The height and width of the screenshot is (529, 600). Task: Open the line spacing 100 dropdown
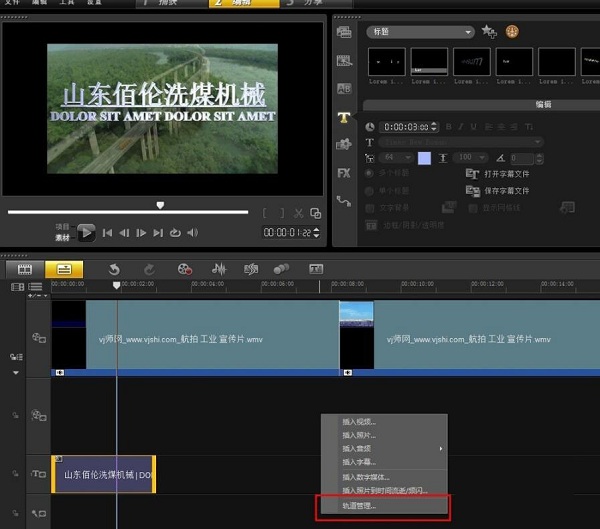[x=470, y=157]
